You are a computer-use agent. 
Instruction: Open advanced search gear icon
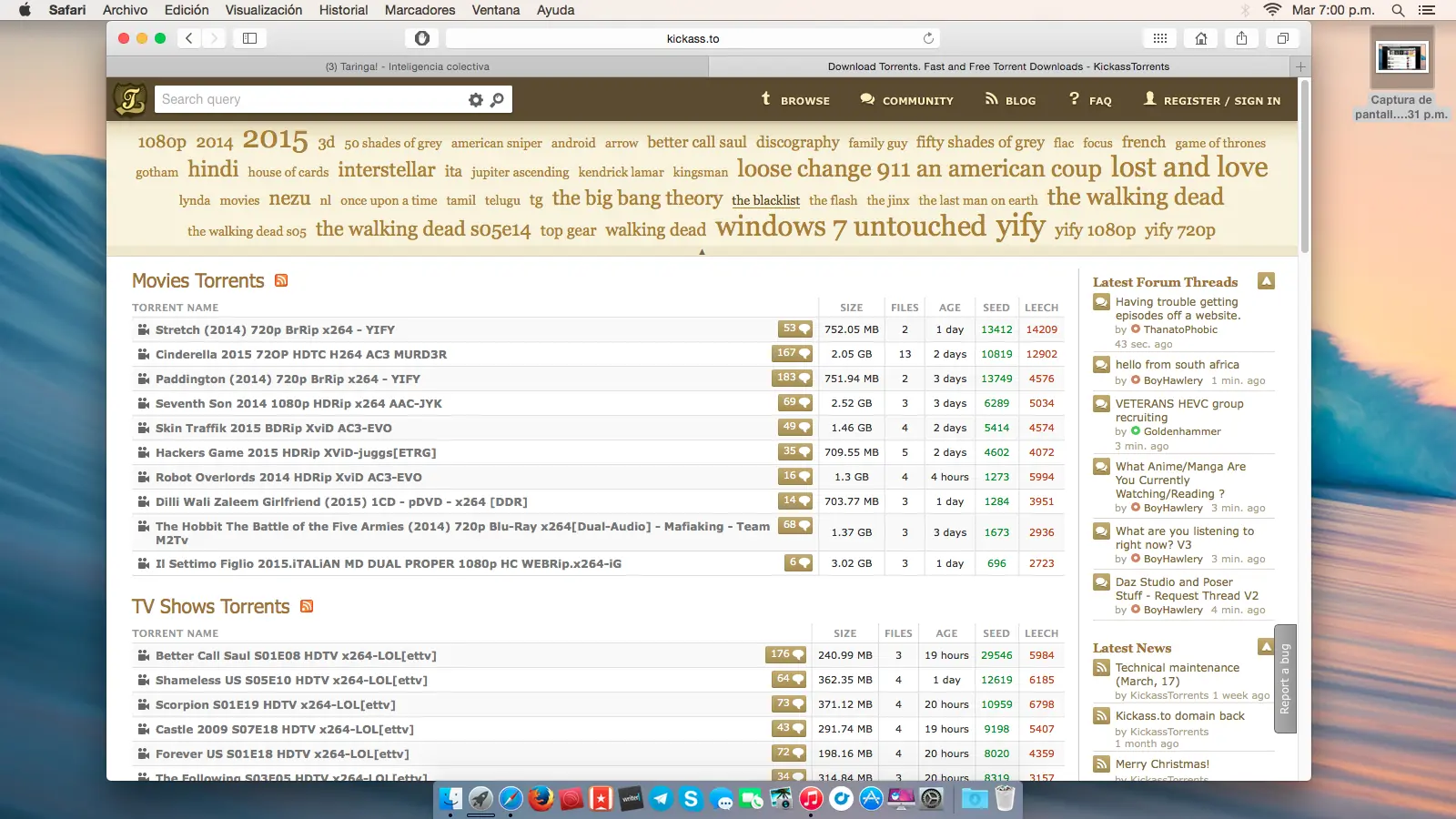click(475, 100)
